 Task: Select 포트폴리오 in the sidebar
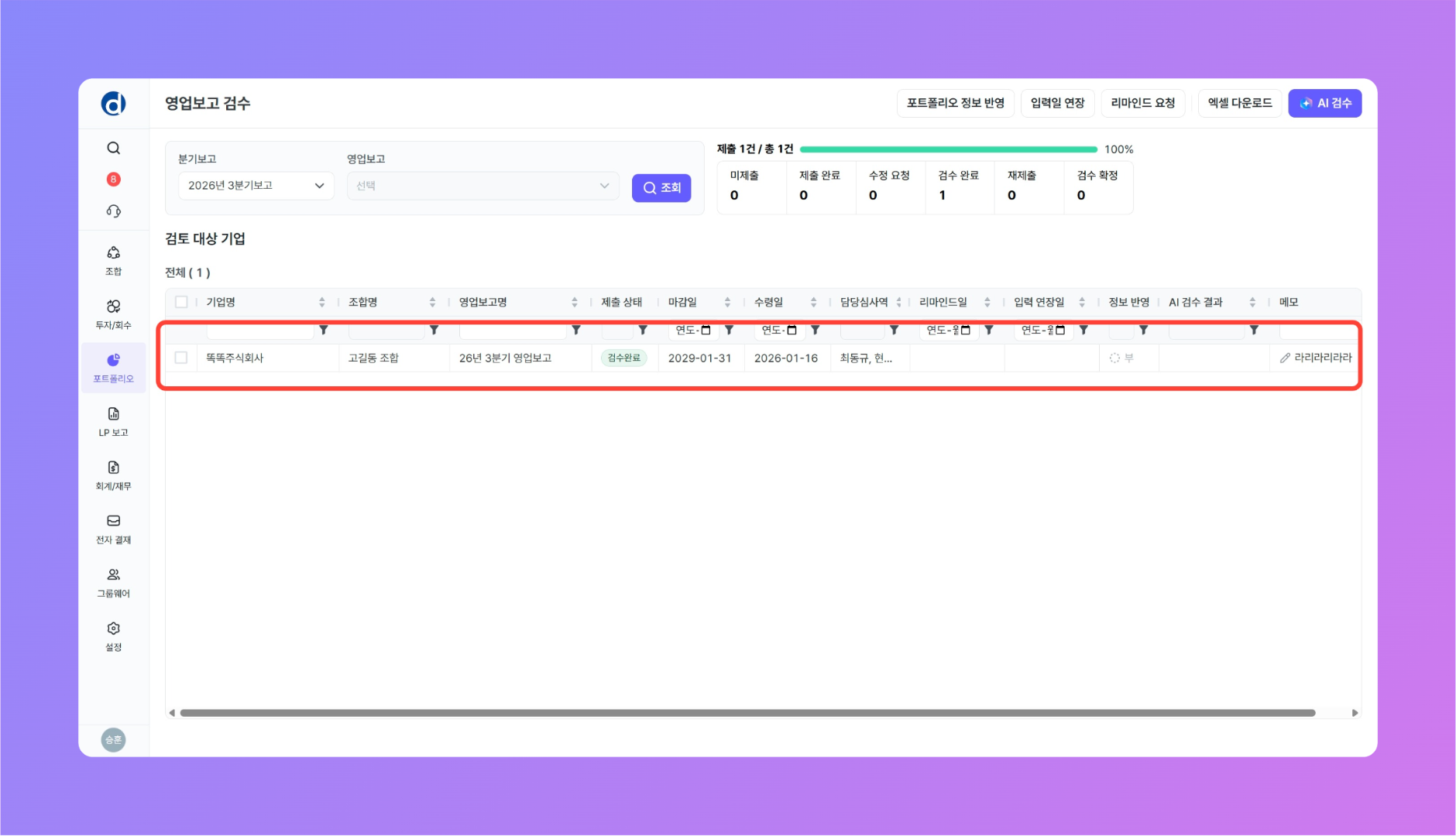click(113, 368)
